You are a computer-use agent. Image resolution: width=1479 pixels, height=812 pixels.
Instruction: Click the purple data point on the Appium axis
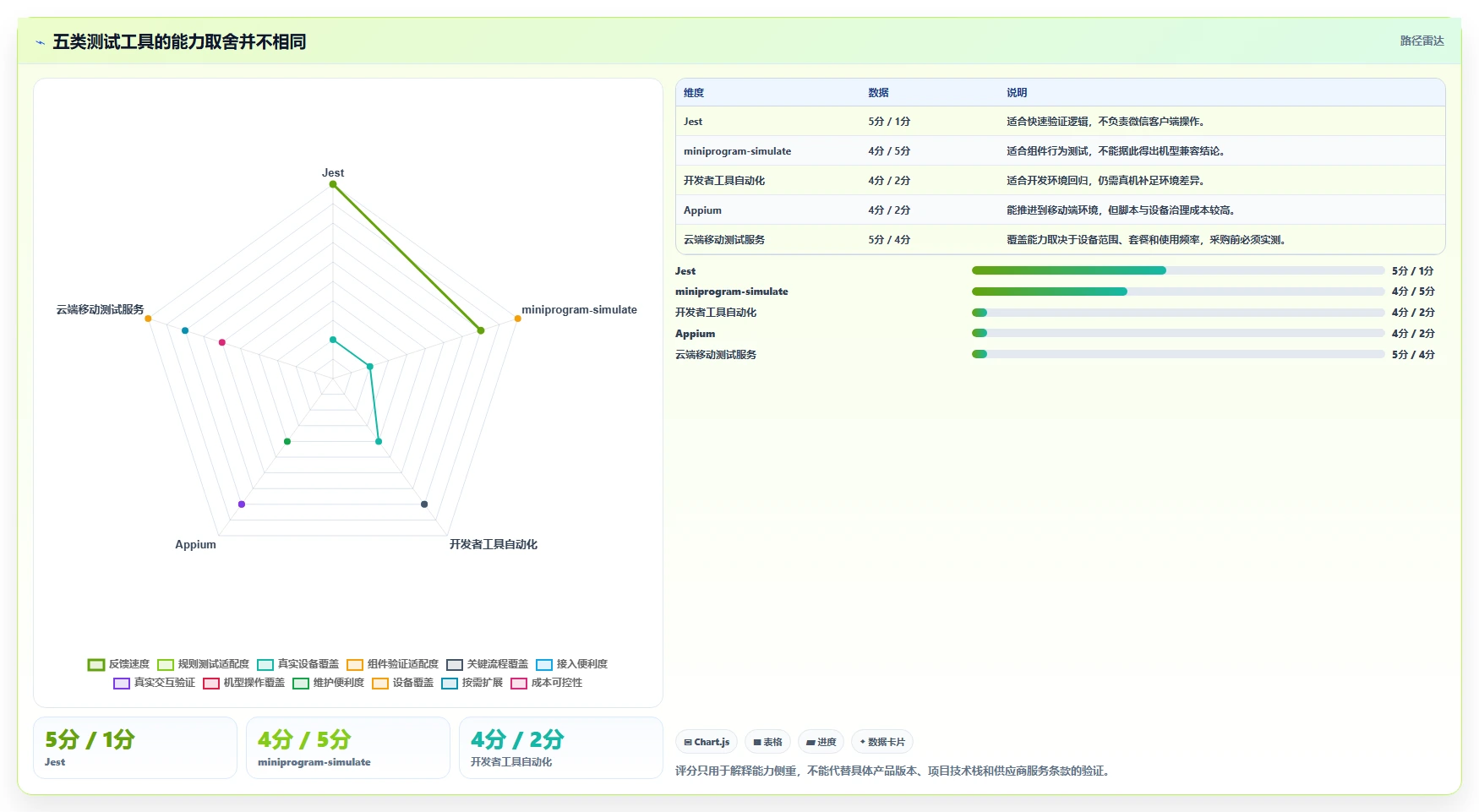242,504
